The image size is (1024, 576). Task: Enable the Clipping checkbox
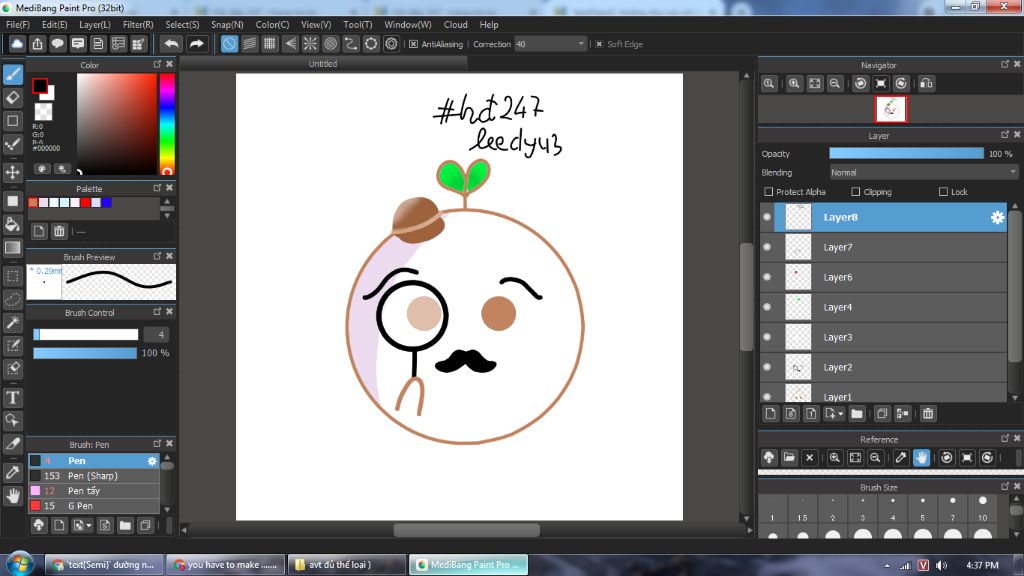pos(856,192)
